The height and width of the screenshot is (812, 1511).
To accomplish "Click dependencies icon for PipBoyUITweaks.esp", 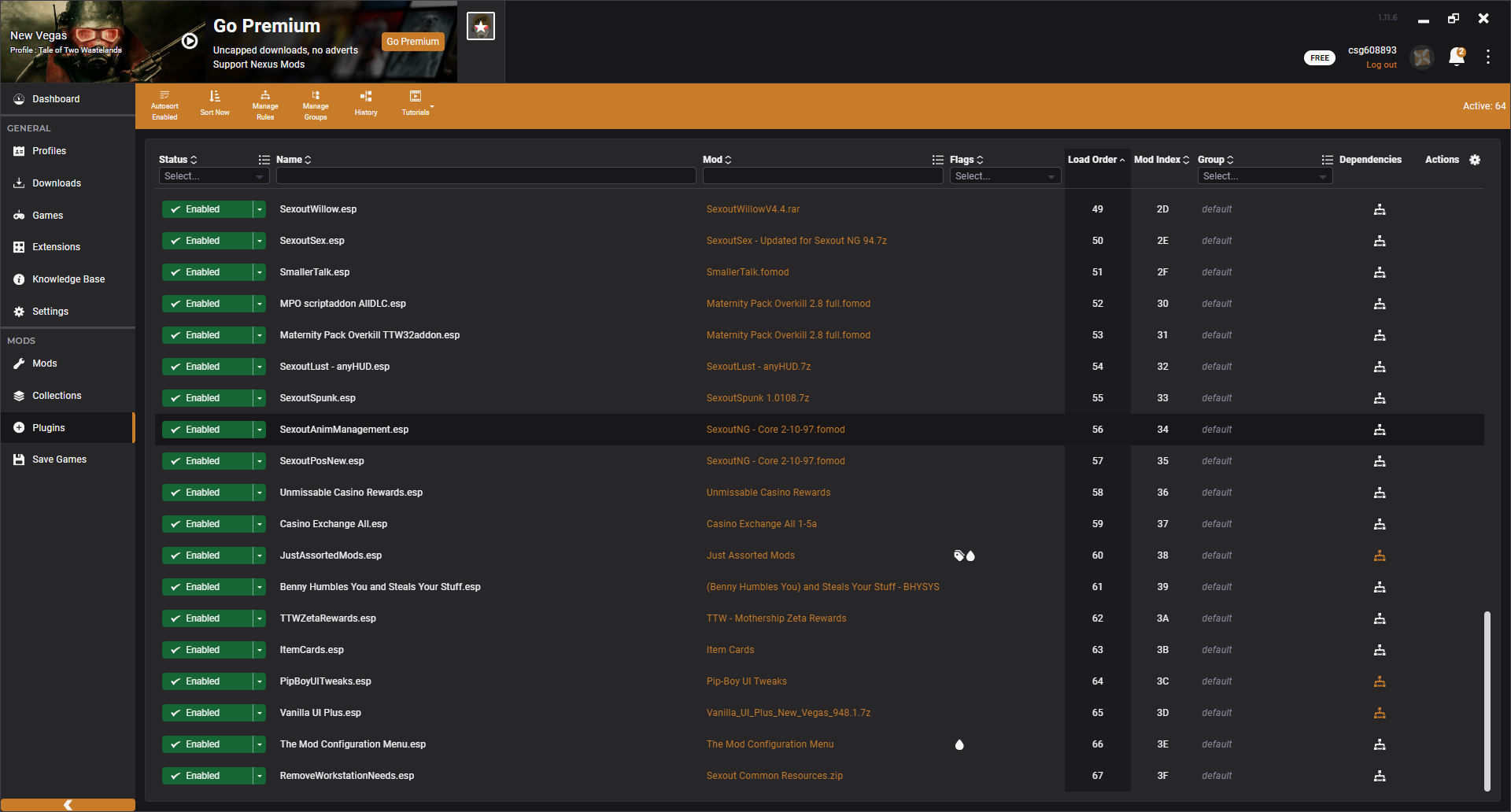I will coord(1380,681).
